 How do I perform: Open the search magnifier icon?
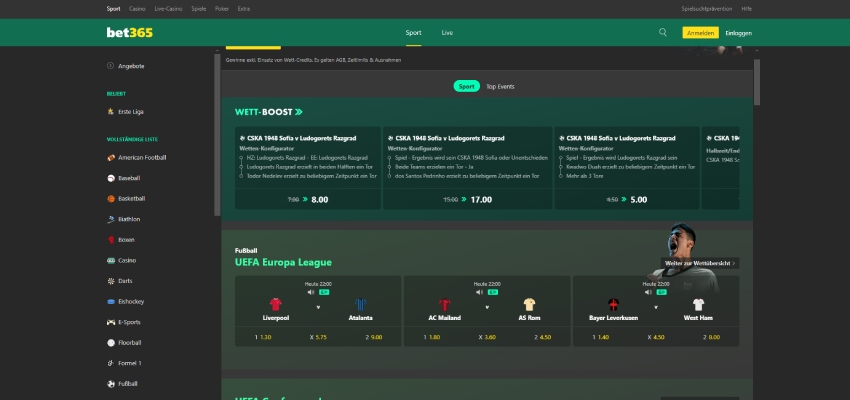pyautogui.click(x=662, y=33)
